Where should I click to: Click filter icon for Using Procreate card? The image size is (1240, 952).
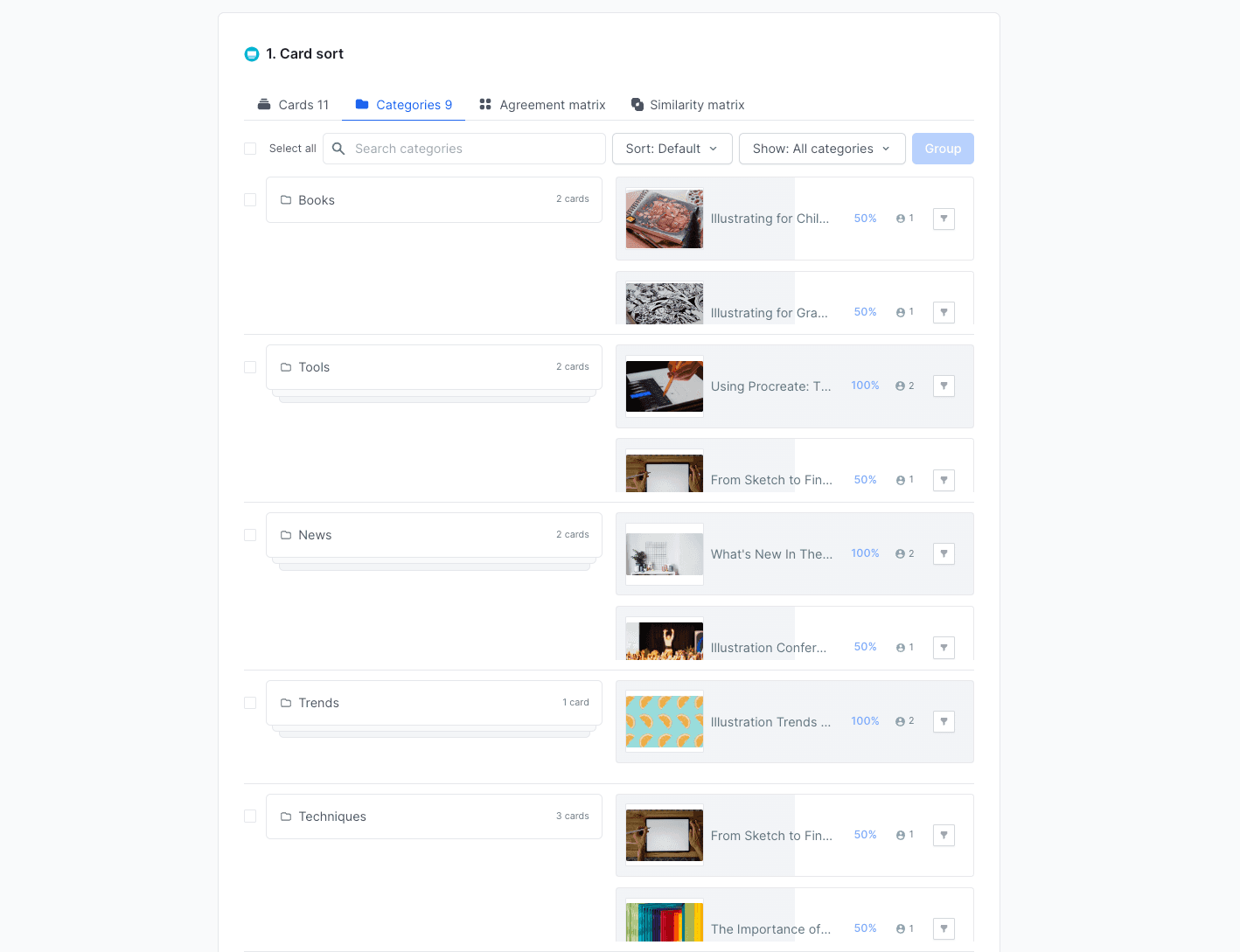point(944,386)
